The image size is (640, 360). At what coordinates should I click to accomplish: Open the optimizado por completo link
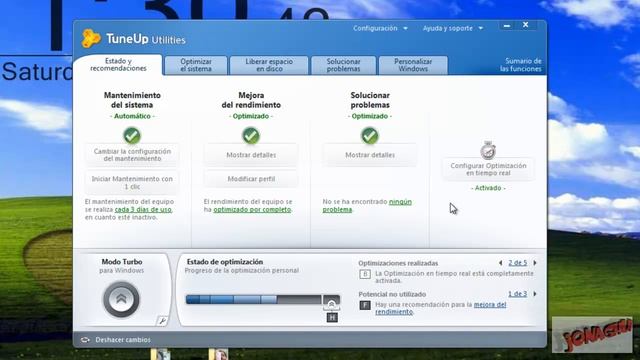[x=252, y=209]
